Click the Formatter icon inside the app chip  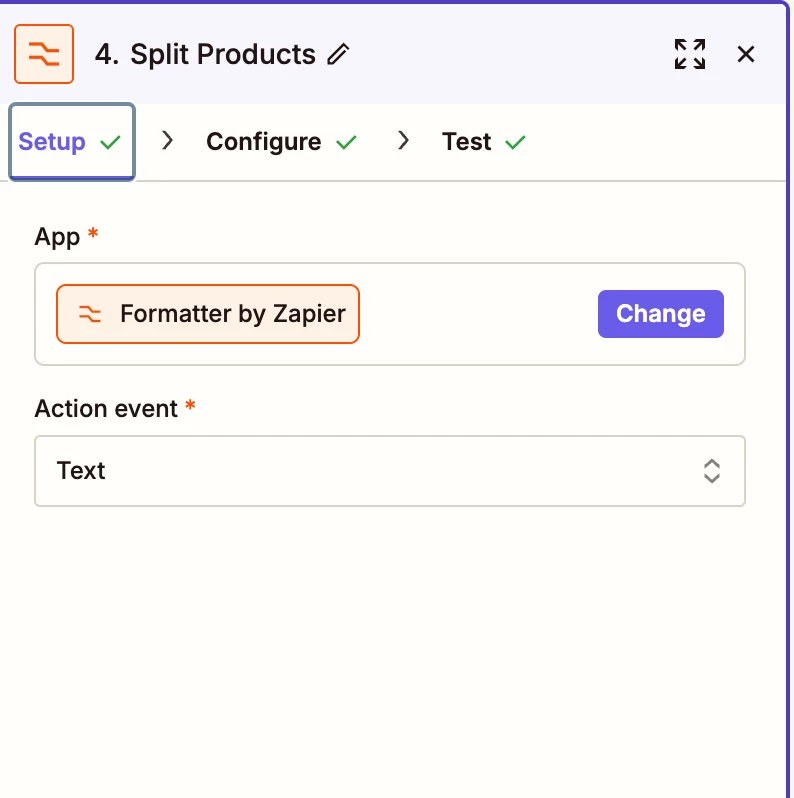click(90, 314)
